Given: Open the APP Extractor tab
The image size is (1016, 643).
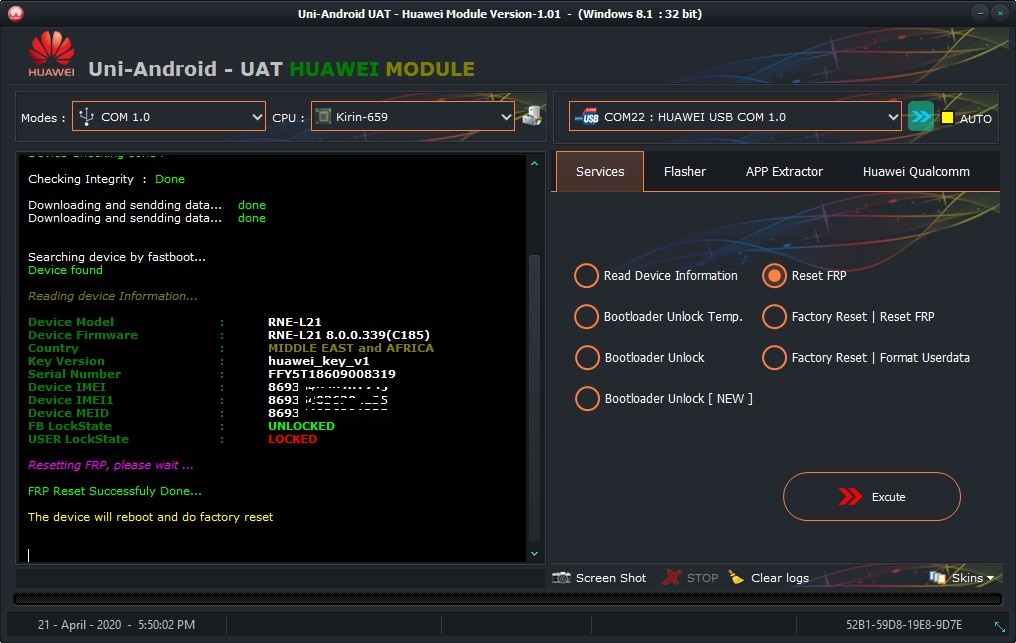Looking at the screenshot, I should click(x=784, y=171).
